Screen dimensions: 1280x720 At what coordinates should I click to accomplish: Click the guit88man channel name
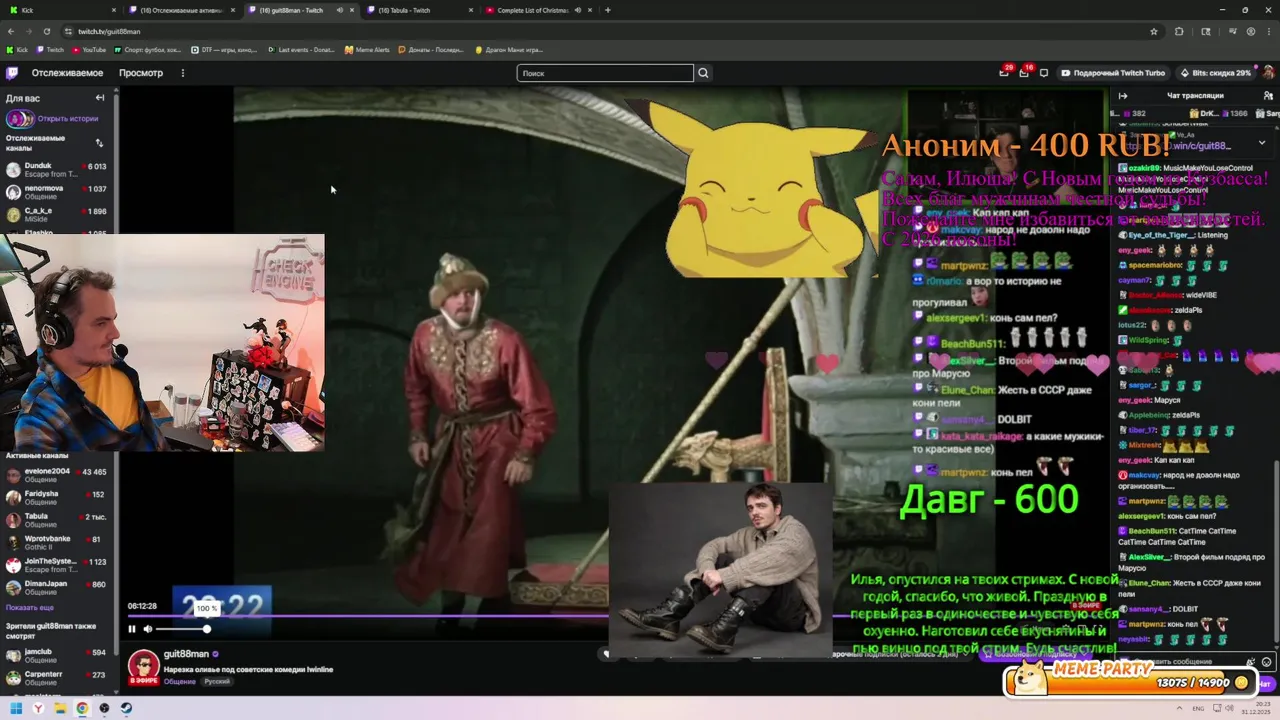[186, 654]
